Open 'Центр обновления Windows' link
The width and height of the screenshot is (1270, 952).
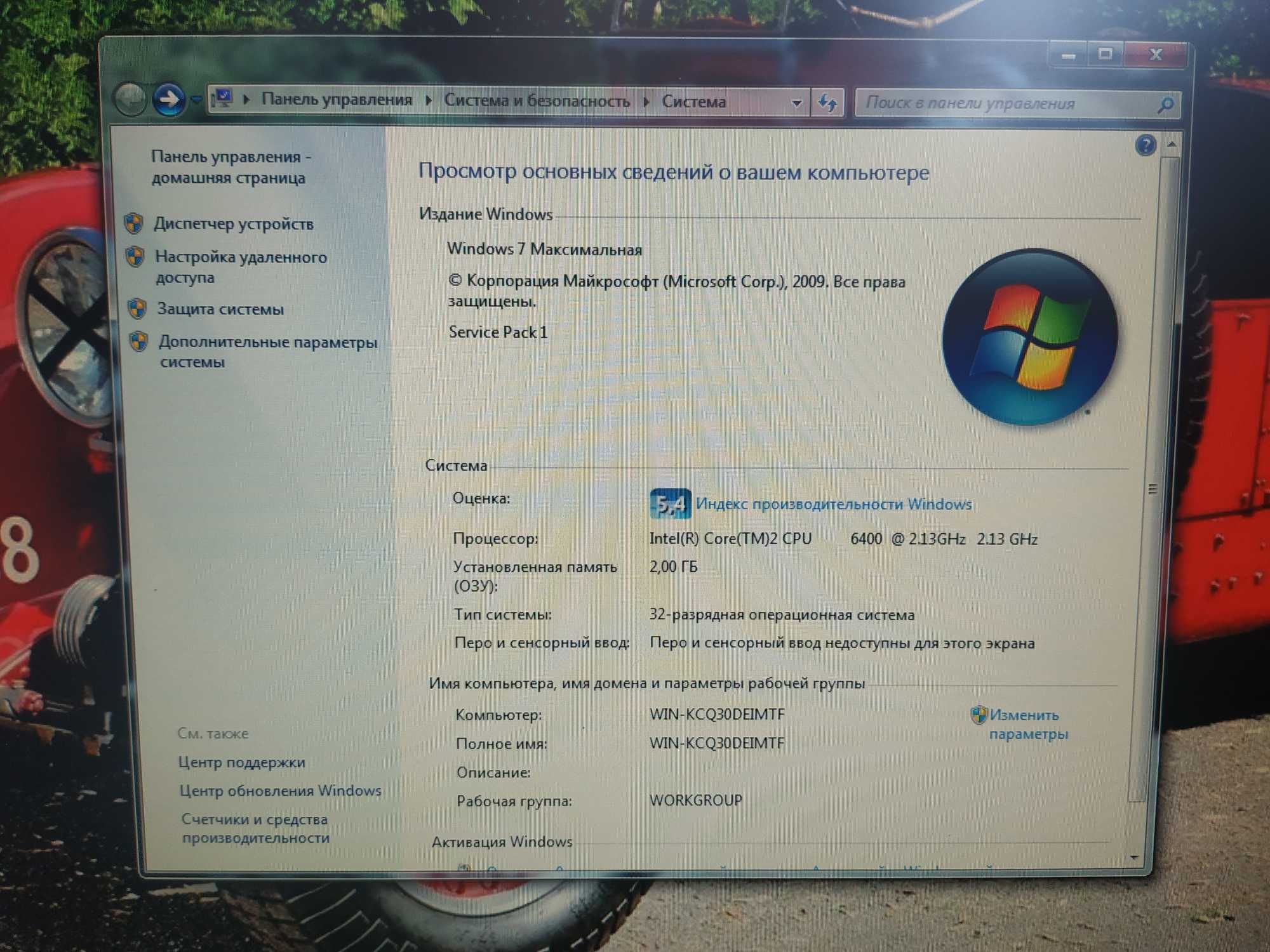[x=280, y=791]
